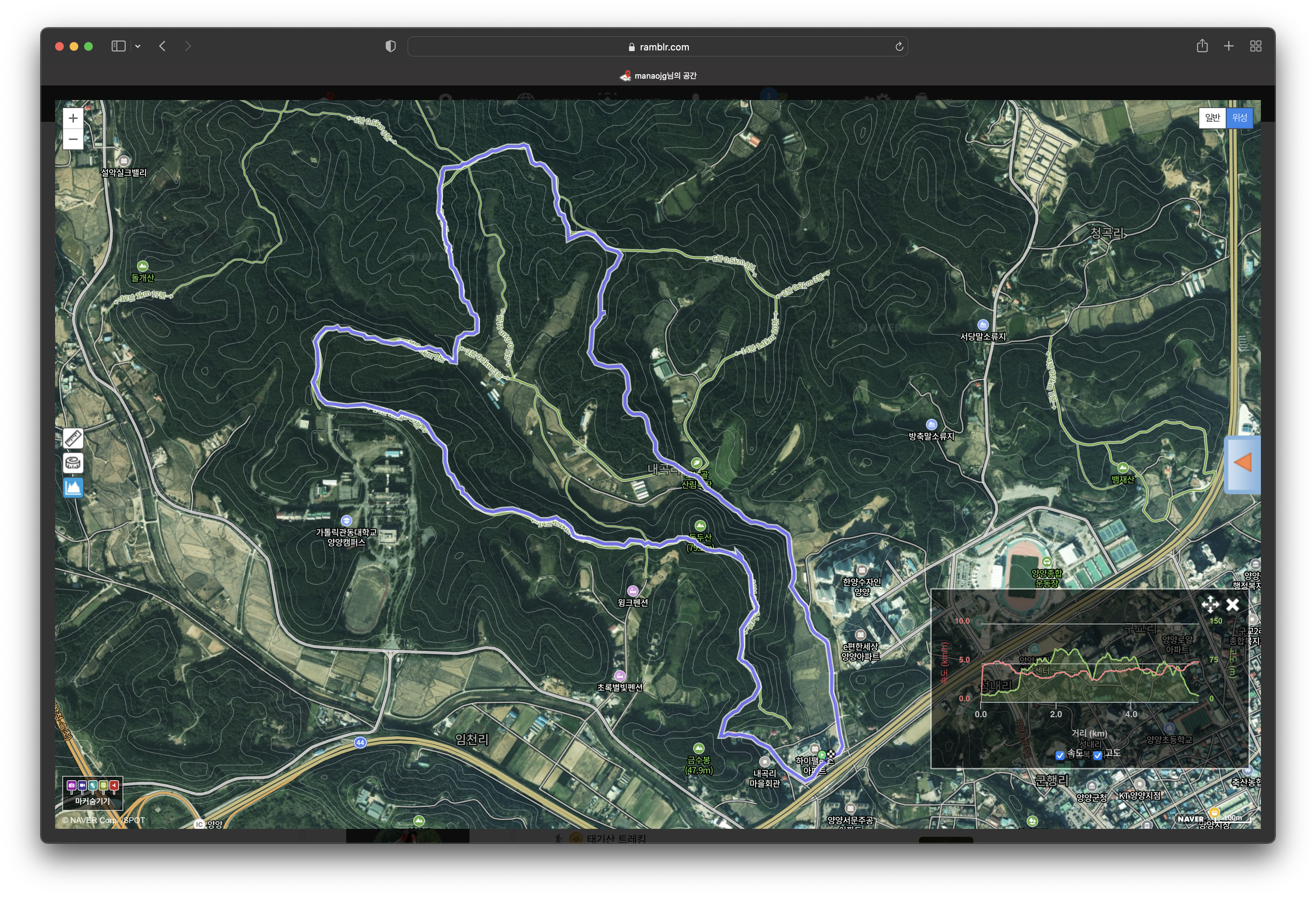Expand side panel with orange arrow

coord(1242,463)
